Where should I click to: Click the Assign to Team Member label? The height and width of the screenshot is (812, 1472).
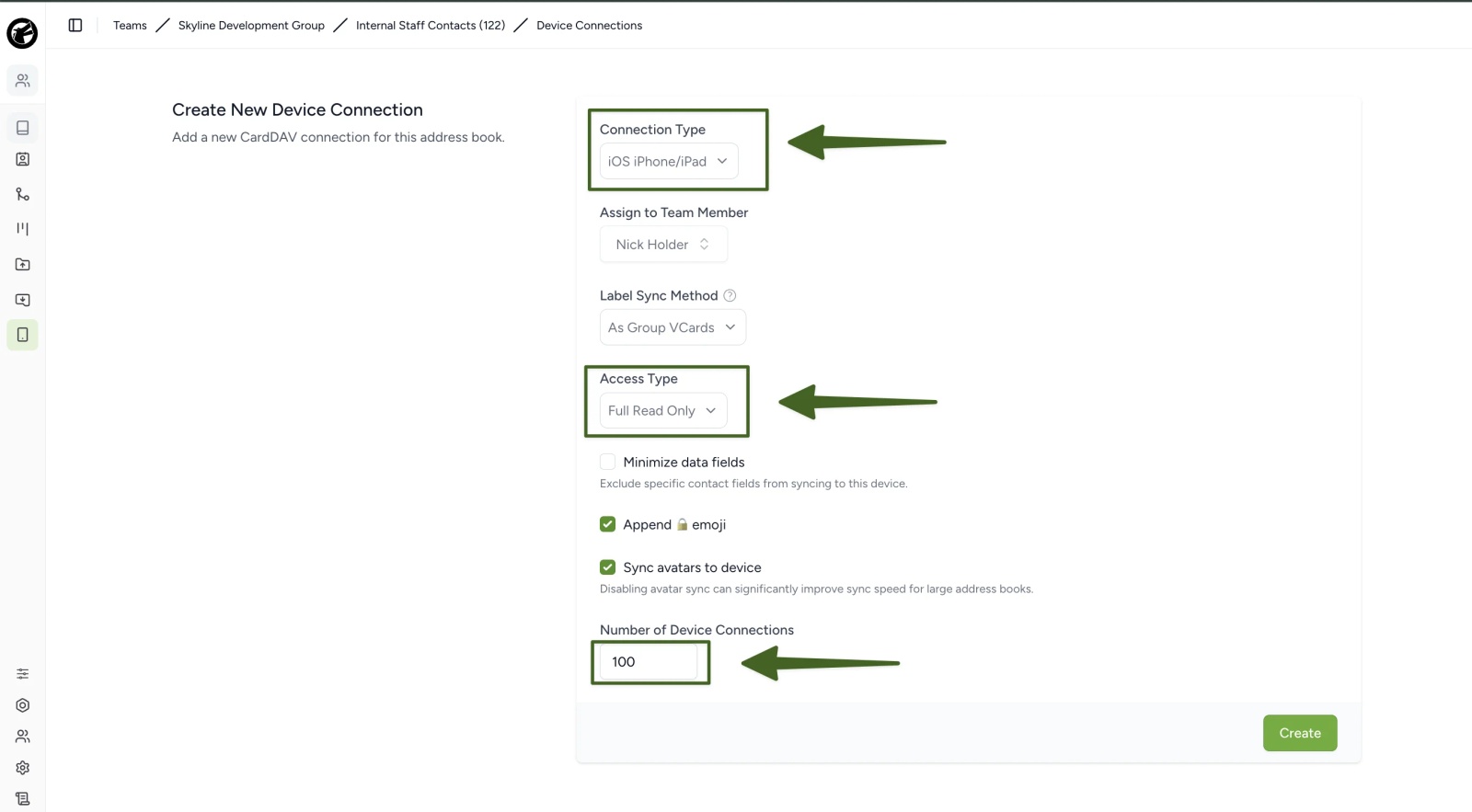pyautogui.click(x=673, y=212)
